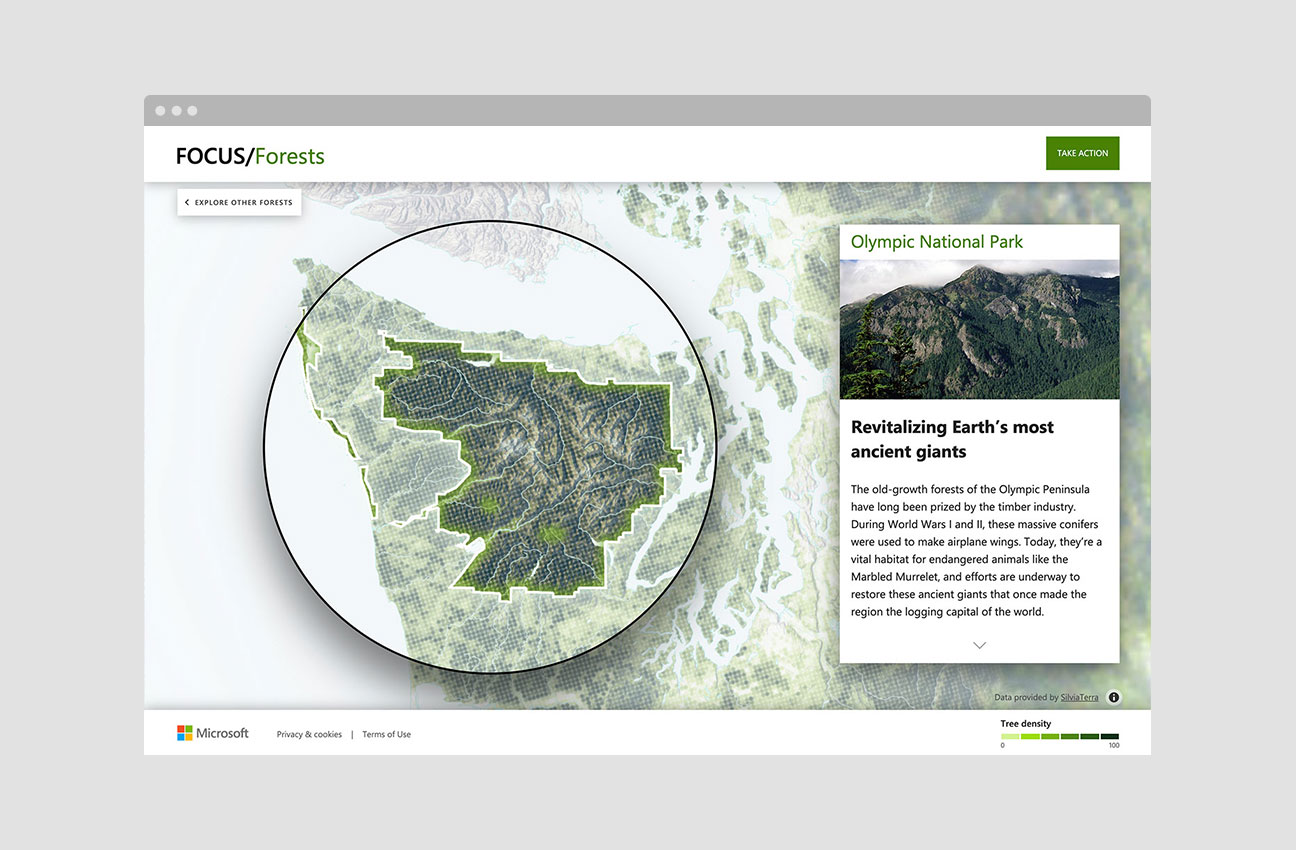Click the Take Action button
This screenshot has height=850, width=1296.
pyautogui.click(x=1083, y=153)
